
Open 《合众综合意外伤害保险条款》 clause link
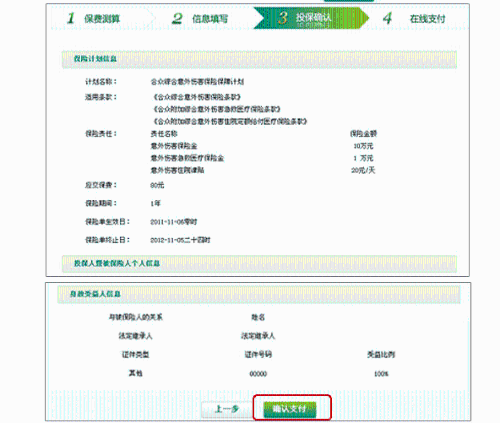(197, 97)
